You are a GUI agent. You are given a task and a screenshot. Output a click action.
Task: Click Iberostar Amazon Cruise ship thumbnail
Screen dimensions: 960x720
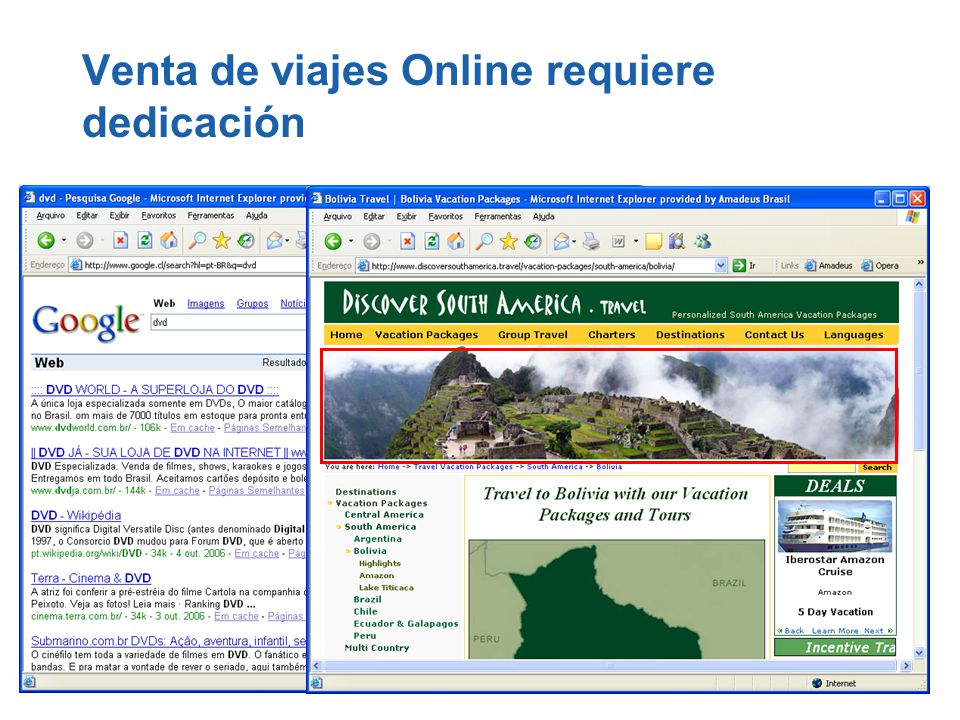tap(835, 526)
